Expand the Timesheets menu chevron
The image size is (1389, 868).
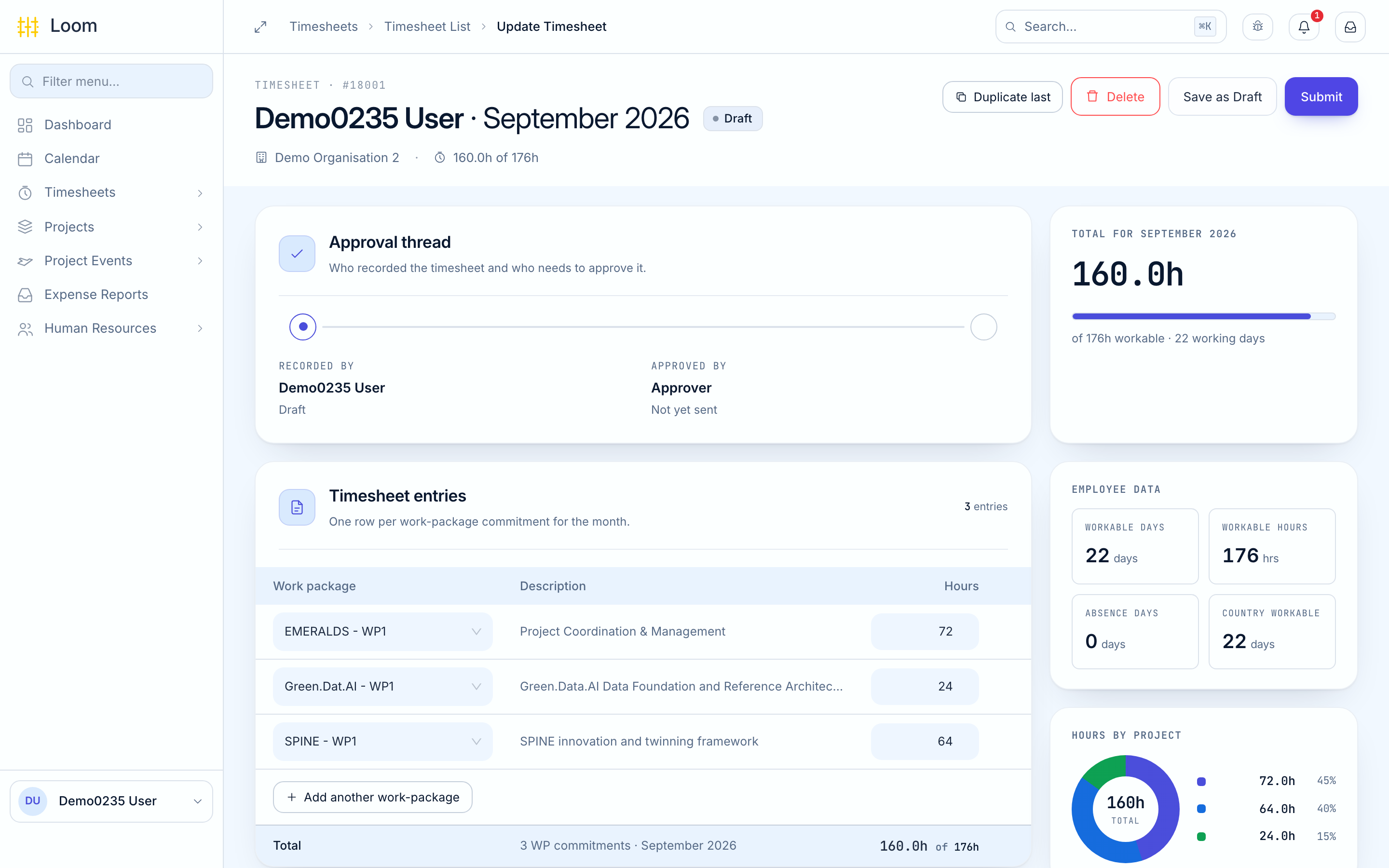coord(200,193)
